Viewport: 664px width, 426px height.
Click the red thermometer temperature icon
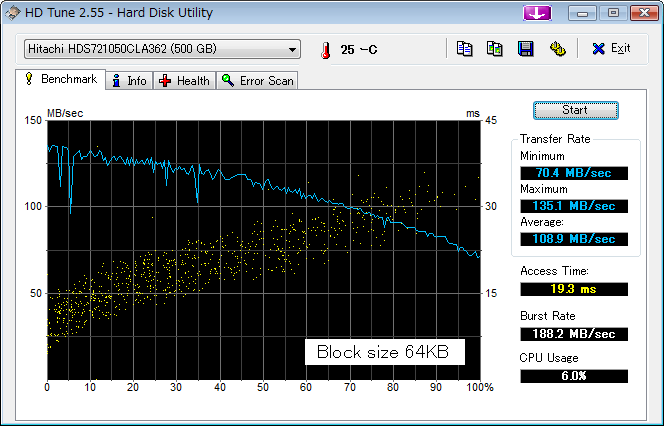tap(324, 50)
